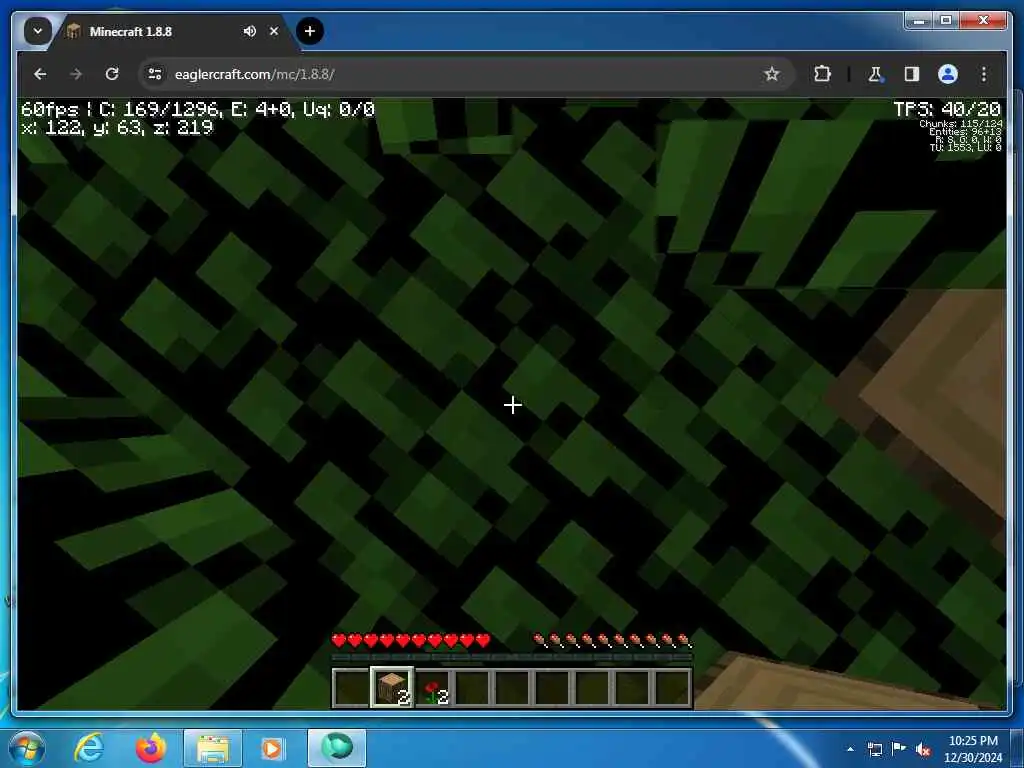Show hidden system tray icons

(x=850, y=749)
